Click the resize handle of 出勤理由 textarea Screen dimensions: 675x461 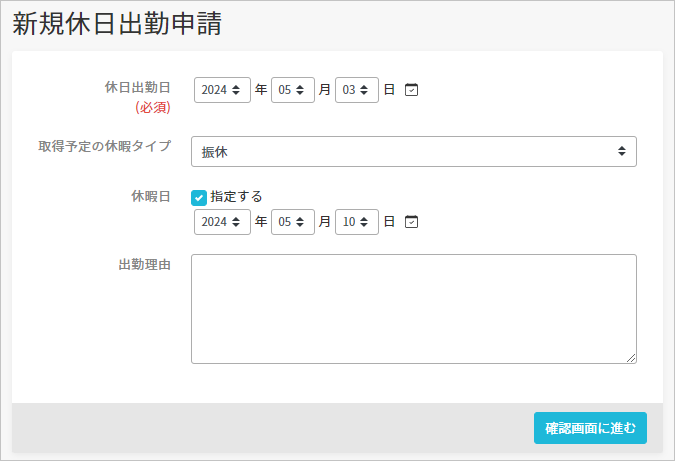click(x=631, y=358)
